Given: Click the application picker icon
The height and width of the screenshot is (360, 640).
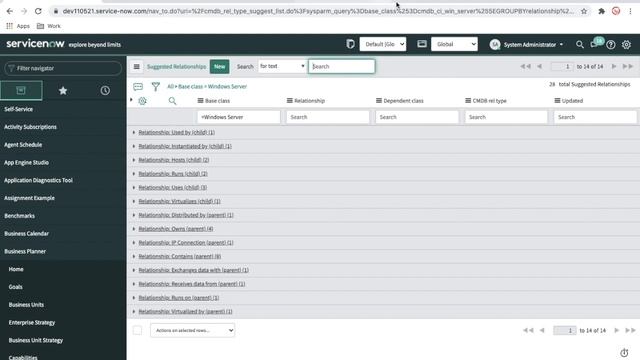Looking at the screenshot, I should coord(422,44).
